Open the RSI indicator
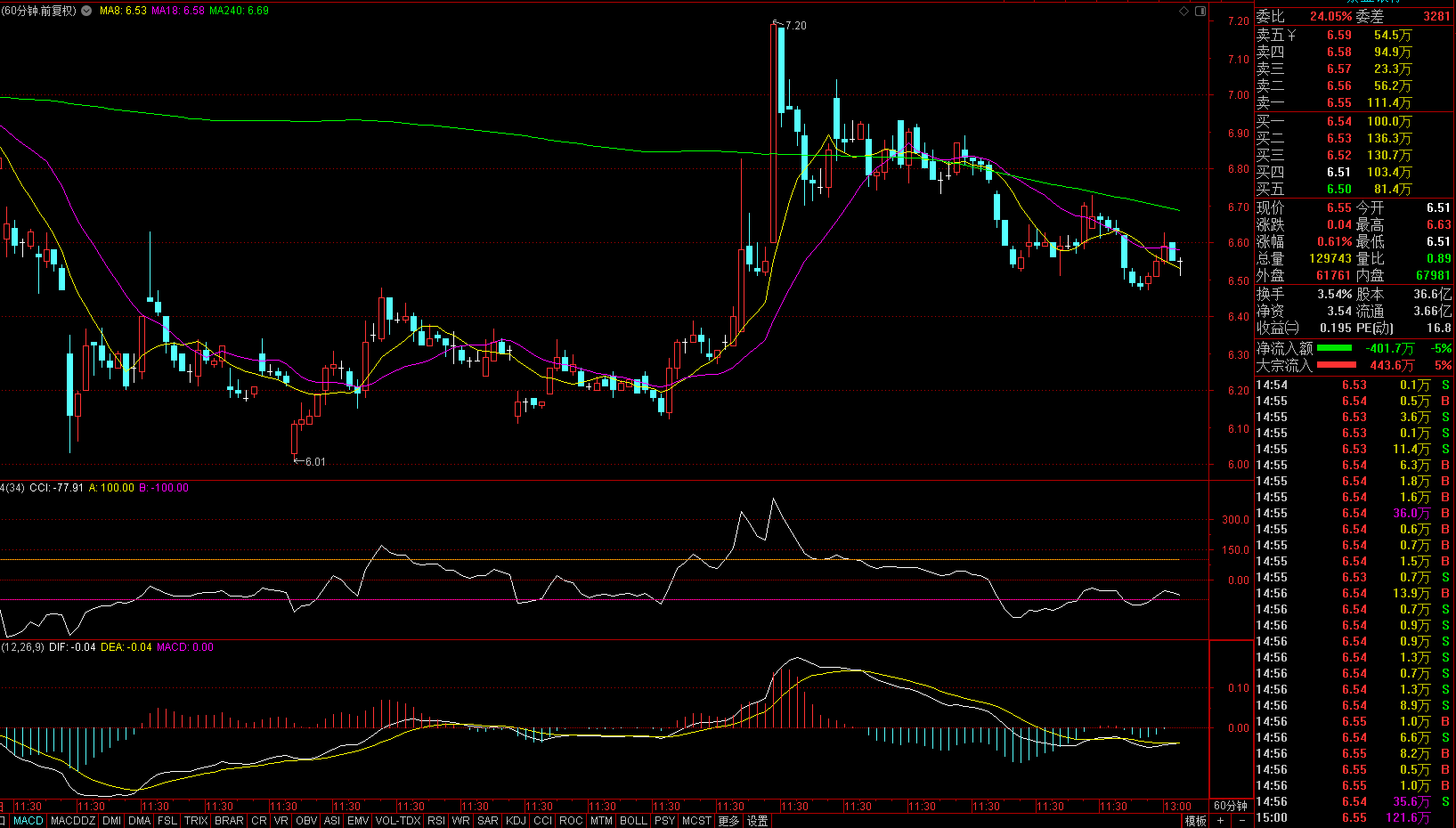The image size is (1456, 828). tap(436, 821)
